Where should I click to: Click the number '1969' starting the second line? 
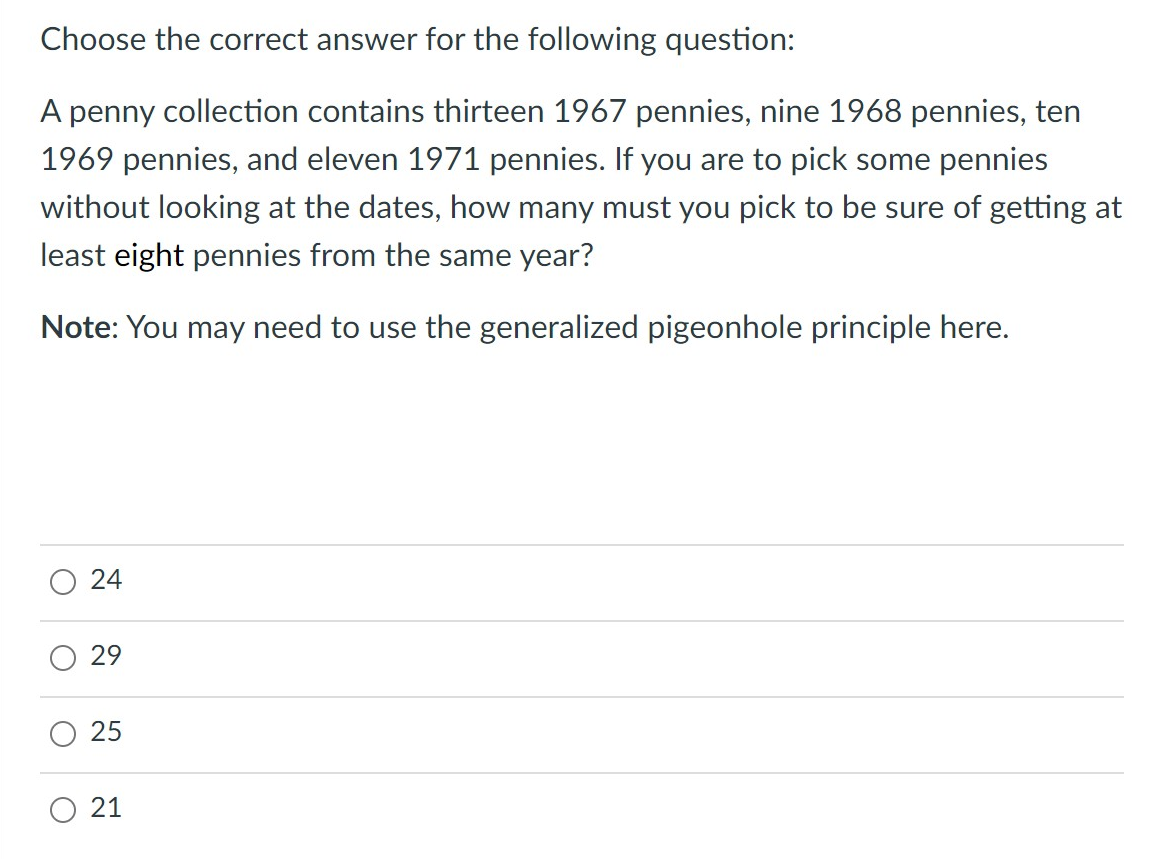point(77,160)
